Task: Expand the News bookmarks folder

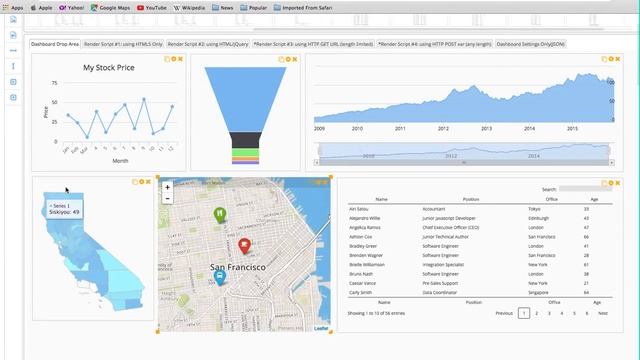Action: pyautogui.click(x=223, y=7)
